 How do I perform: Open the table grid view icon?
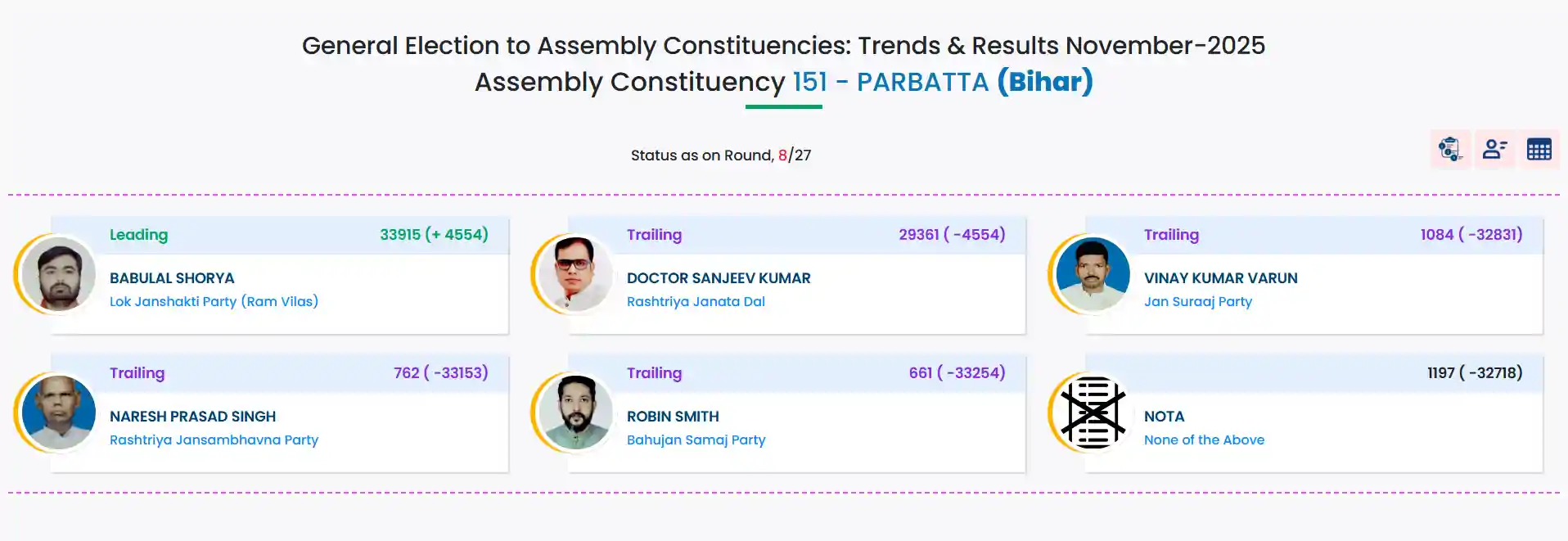tap(1539, 150)
